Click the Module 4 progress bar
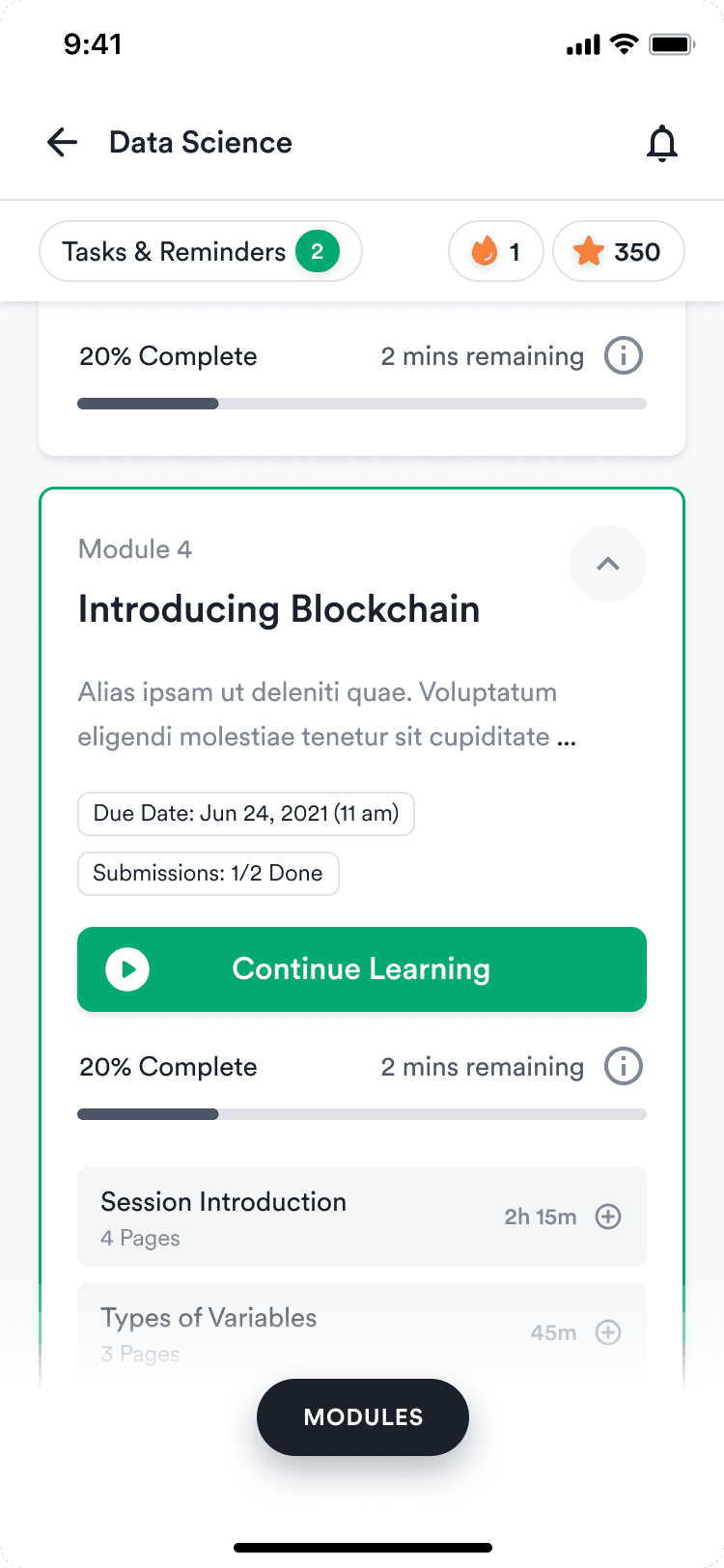This screenshot has width=724, height=1568. point(362,1114)
